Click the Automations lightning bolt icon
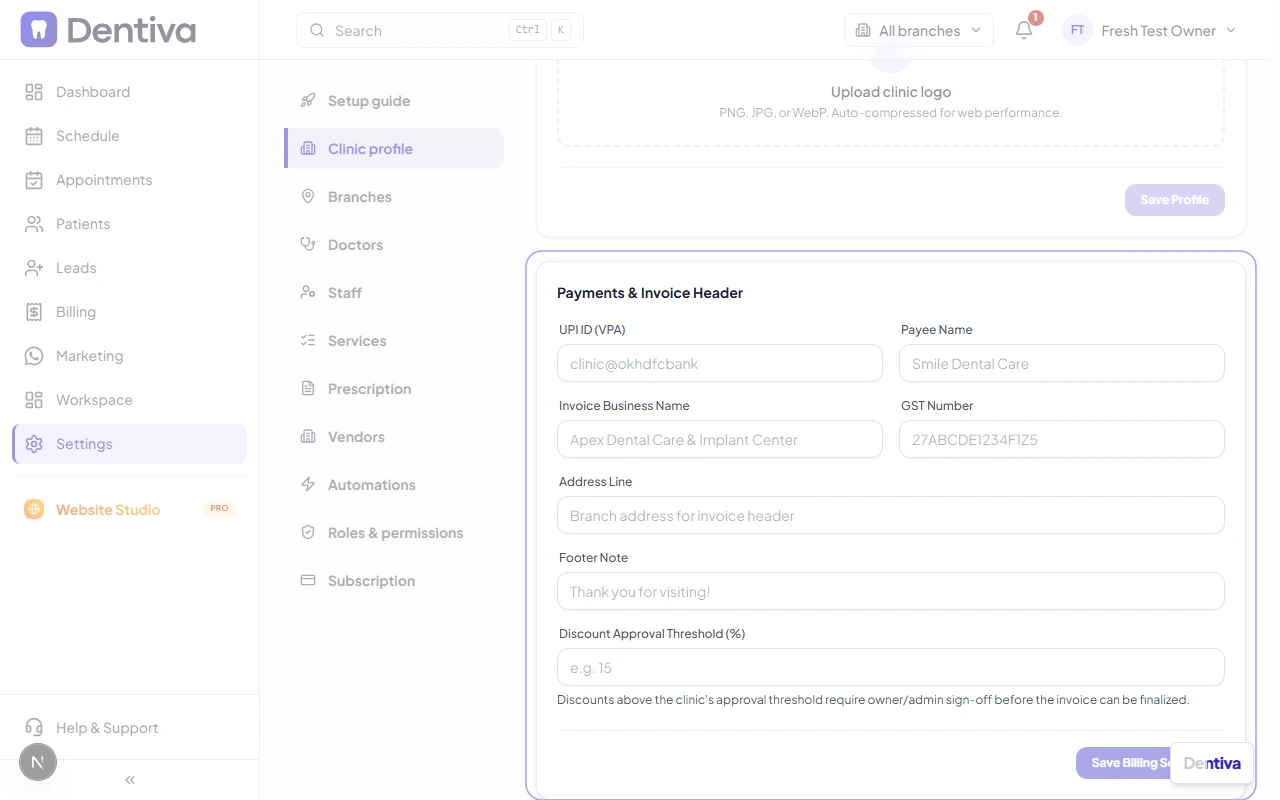Viewport: 1280px width, 800px height. pyautogui.click(x=308, y=485)
